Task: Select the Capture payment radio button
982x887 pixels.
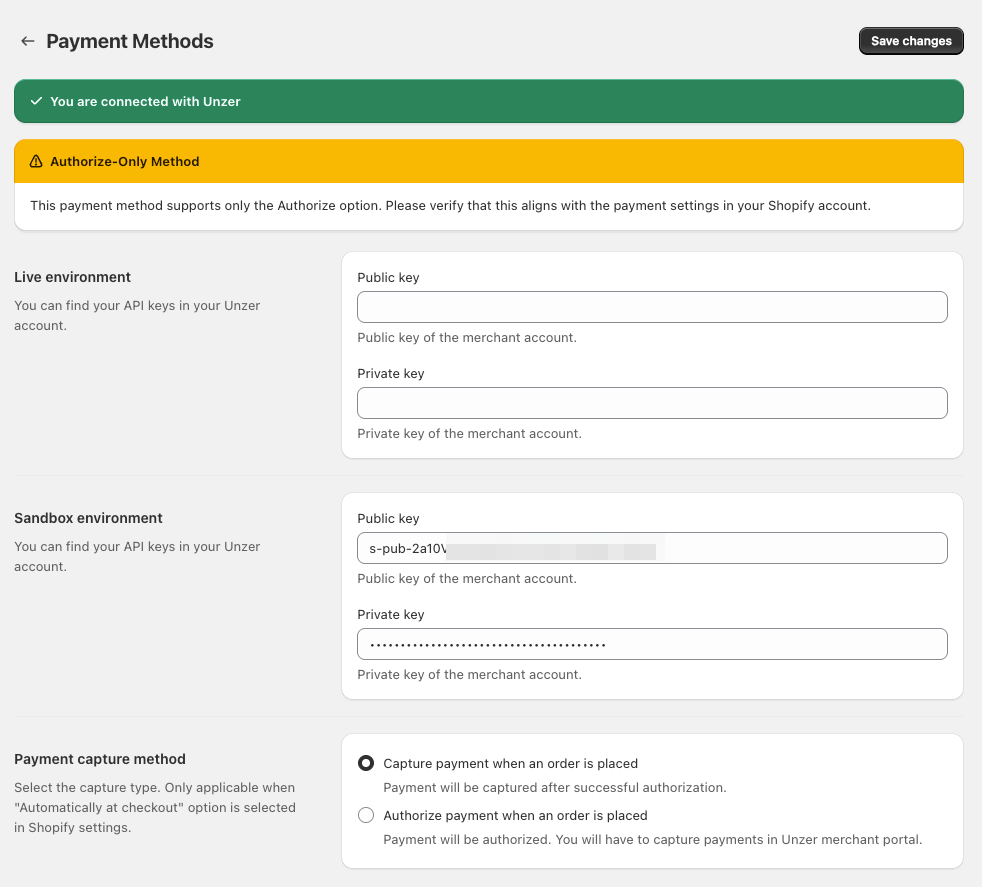Action: tap(366, 763)
